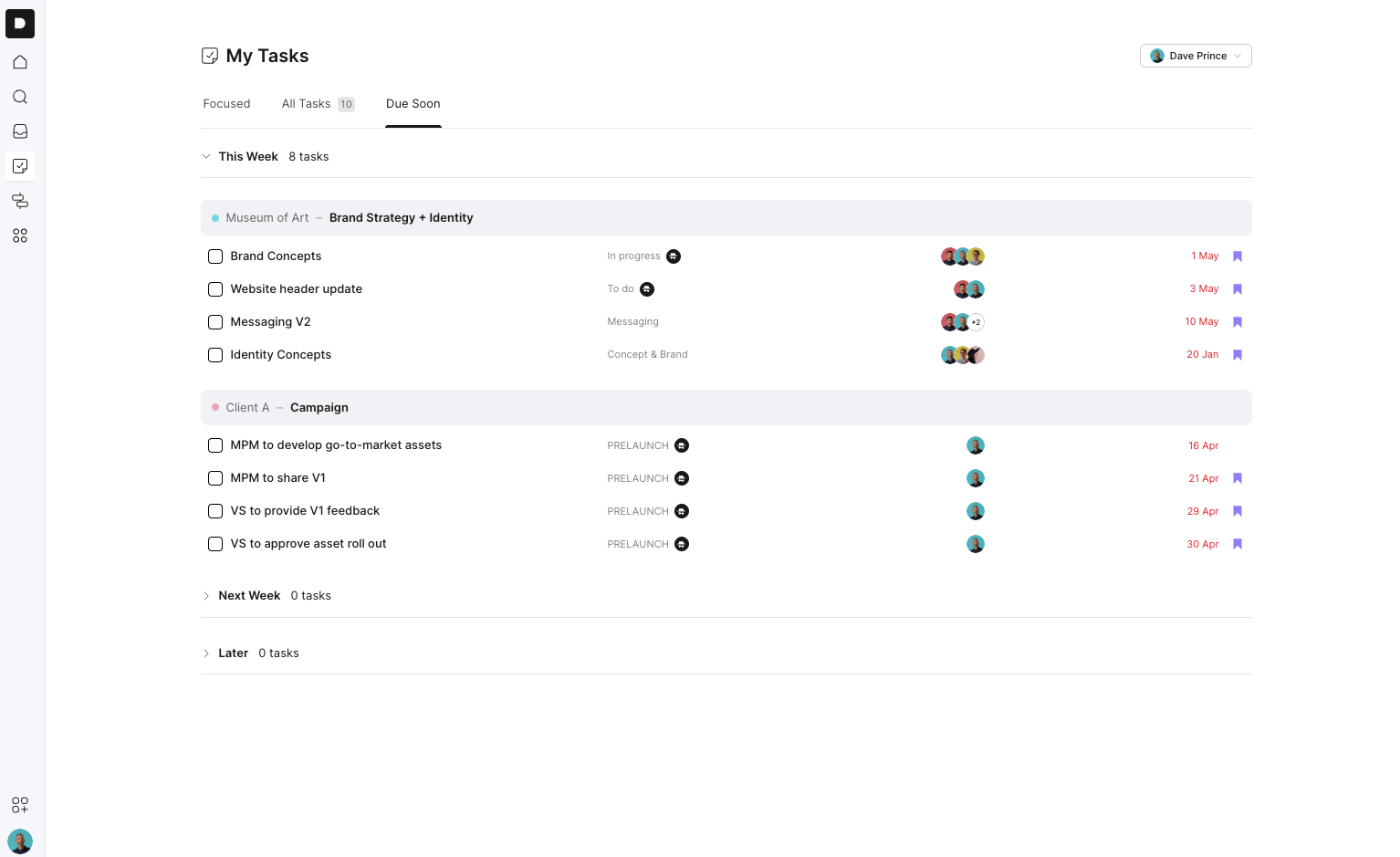Click the teal dot beside Museum of Art
1400x857 pixels.
click(215, 218)
